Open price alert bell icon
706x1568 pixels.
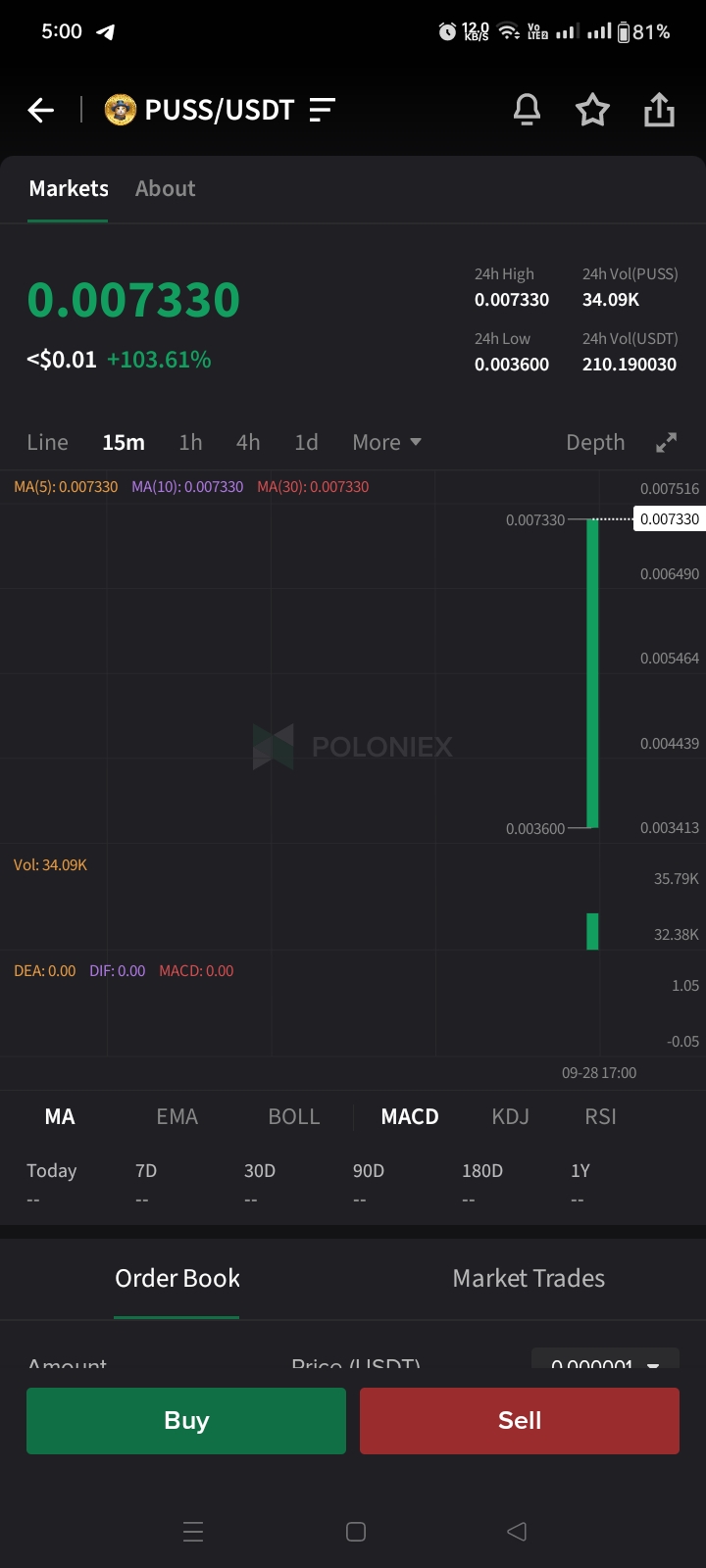point(527,110)
